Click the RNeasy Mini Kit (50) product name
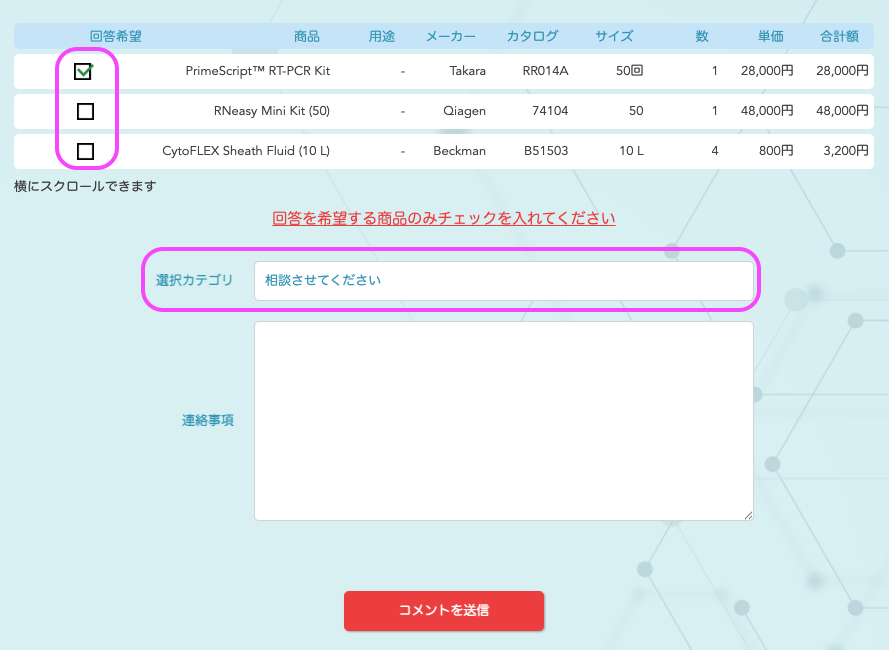889x650 pixels. coord(272,111)
